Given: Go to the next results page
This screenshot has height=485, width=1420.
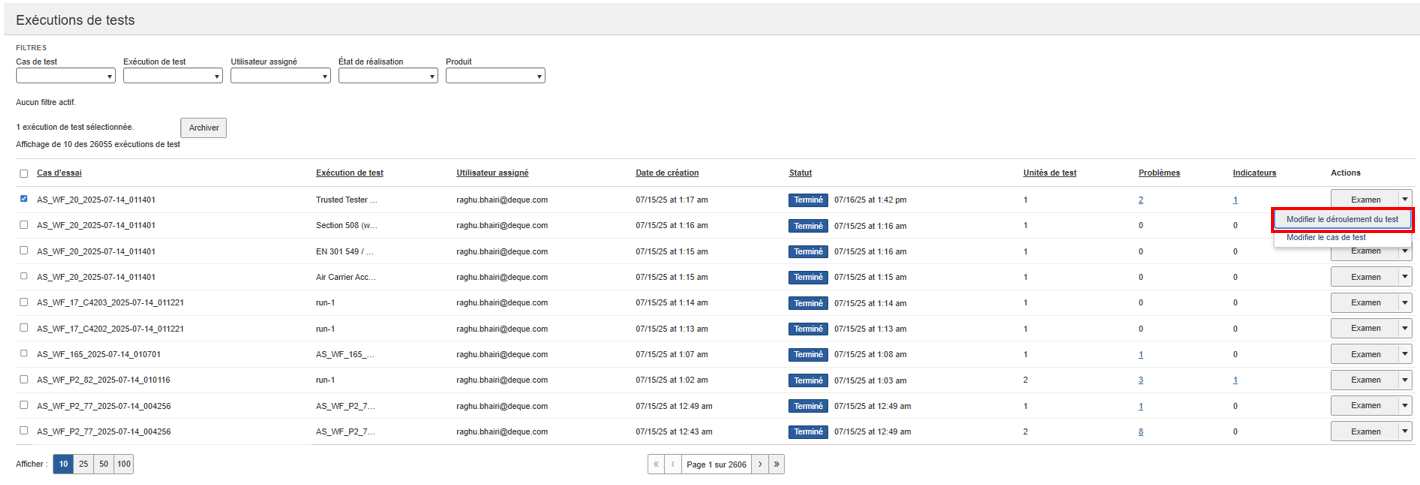Looking at the screenshot, I should point(759,464).
